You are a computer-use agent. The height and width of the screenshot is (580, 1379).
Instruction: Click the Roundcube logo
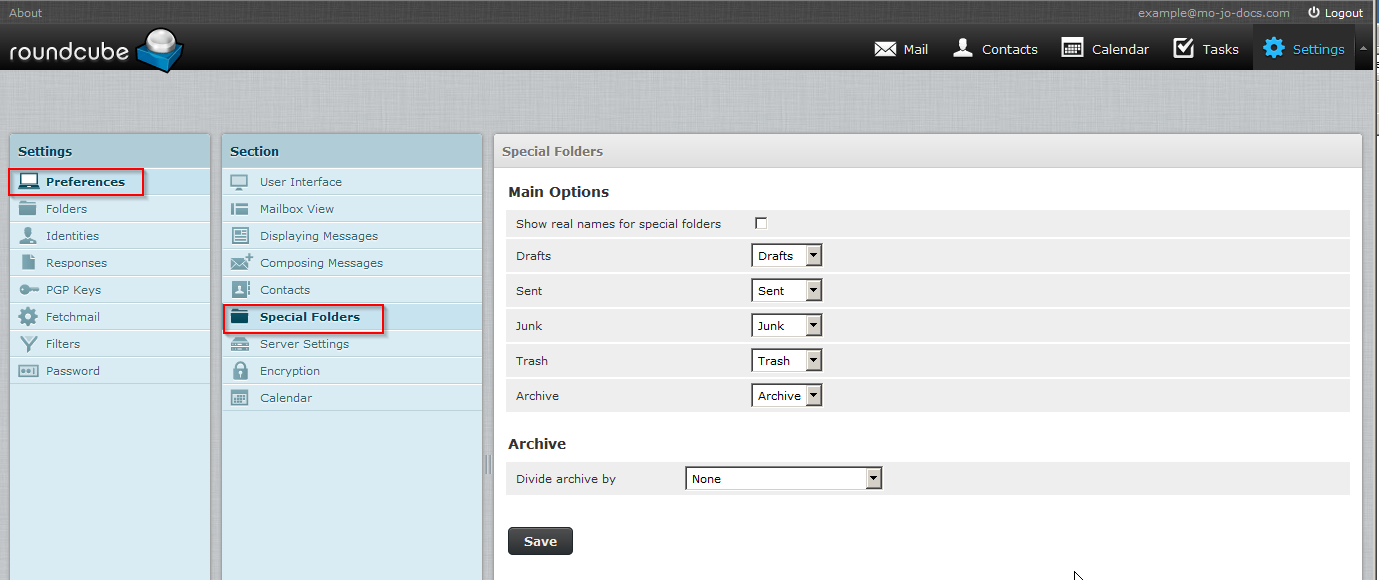96,50
